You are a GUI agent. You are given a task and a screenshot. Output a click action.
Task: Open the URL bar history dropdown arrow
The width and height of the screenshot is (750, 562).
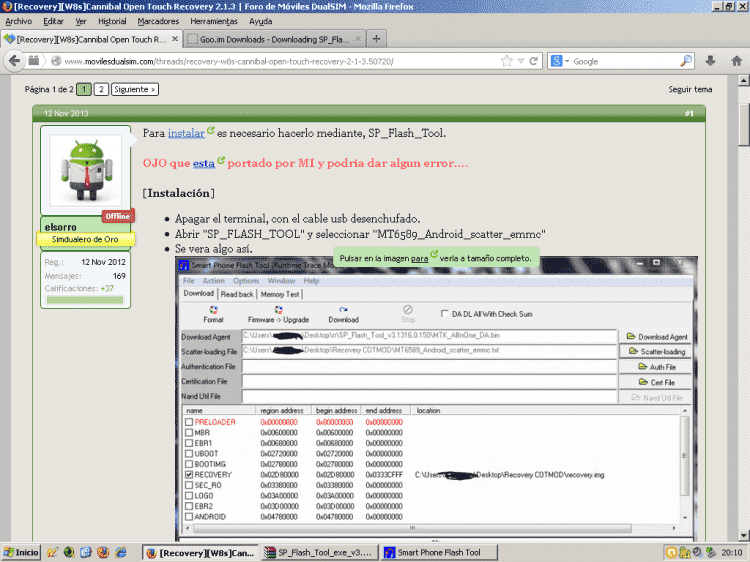point(521,61)
